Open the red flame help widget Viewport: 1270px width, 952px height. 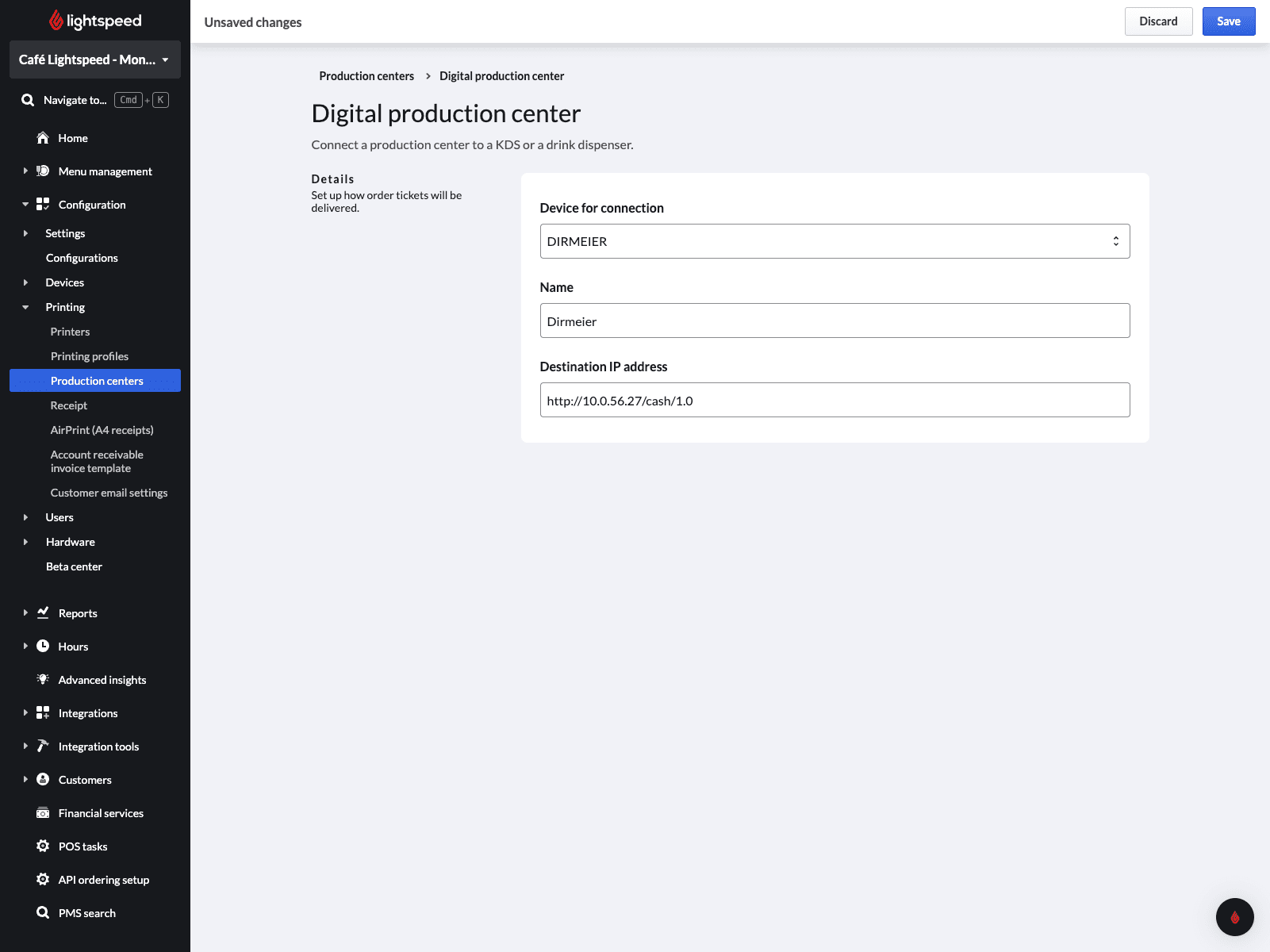(1234, 917)
